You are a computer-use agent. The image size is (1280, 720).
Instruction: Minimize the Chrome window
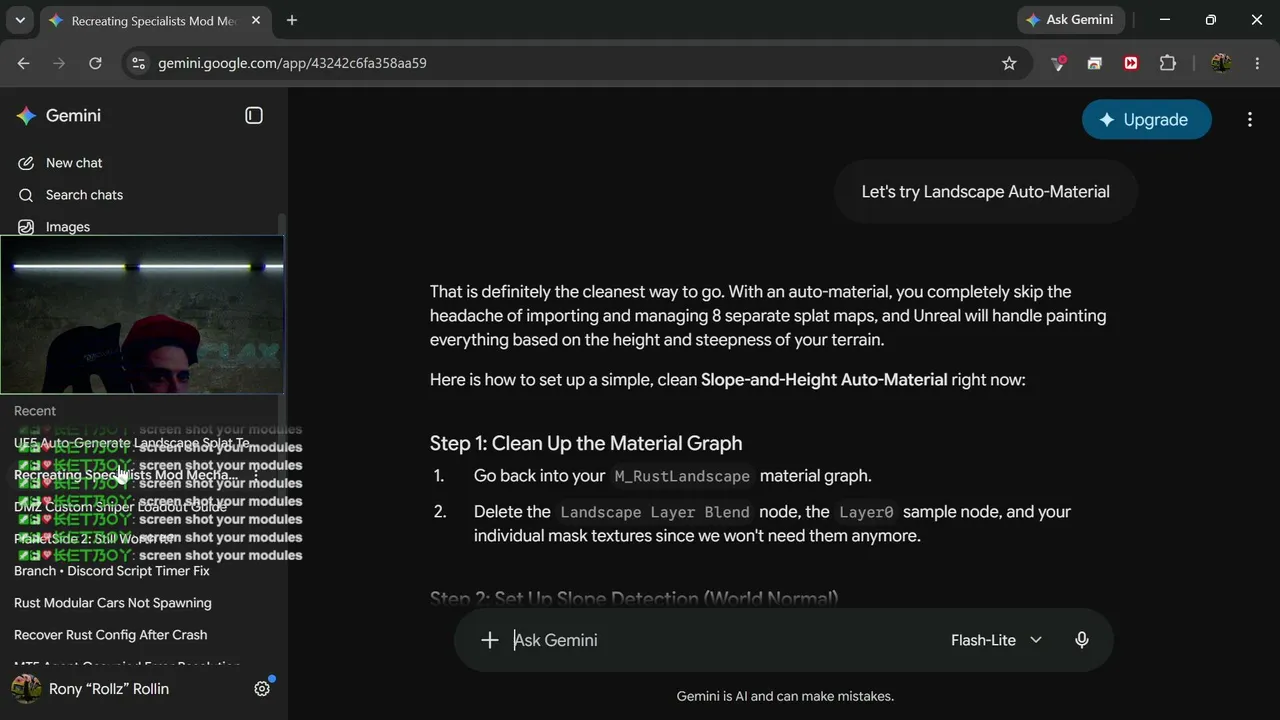(x=1165, y=20)
